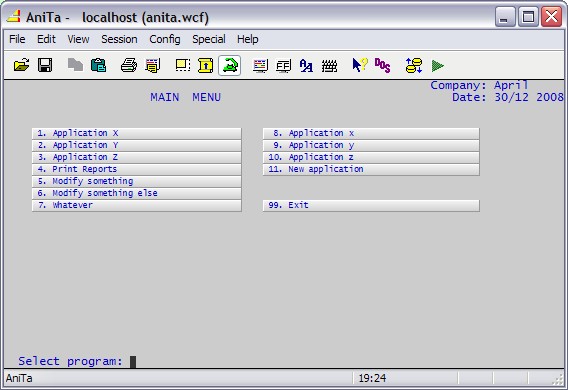Click the 99. Exit button

tap(371, 205)
